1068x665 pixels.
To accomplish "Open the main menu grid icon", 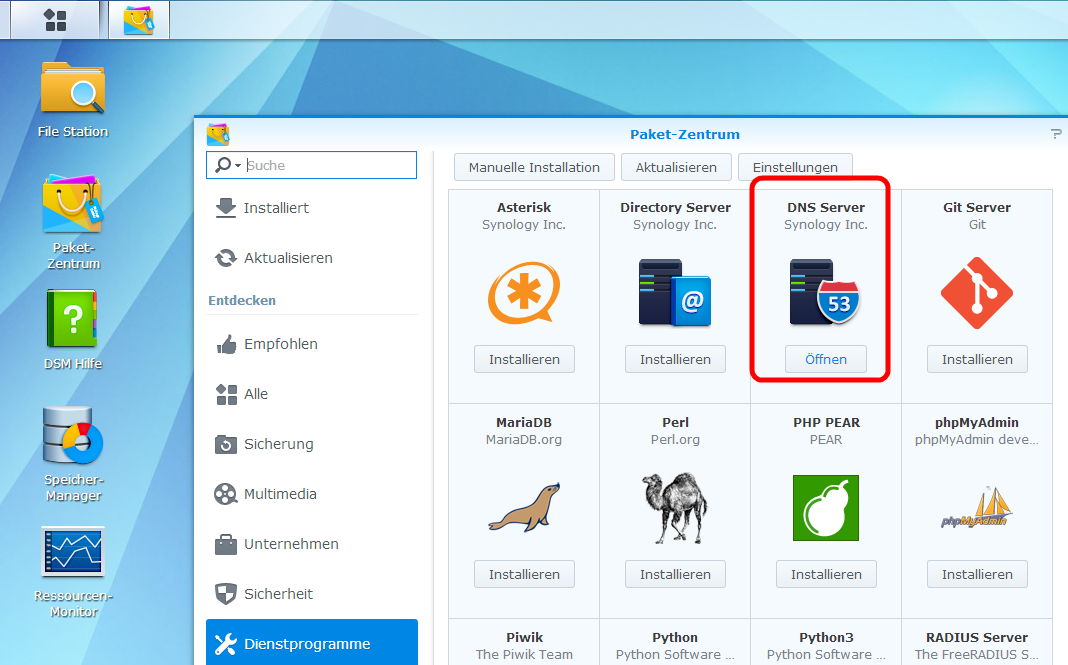I will (55, 20).
